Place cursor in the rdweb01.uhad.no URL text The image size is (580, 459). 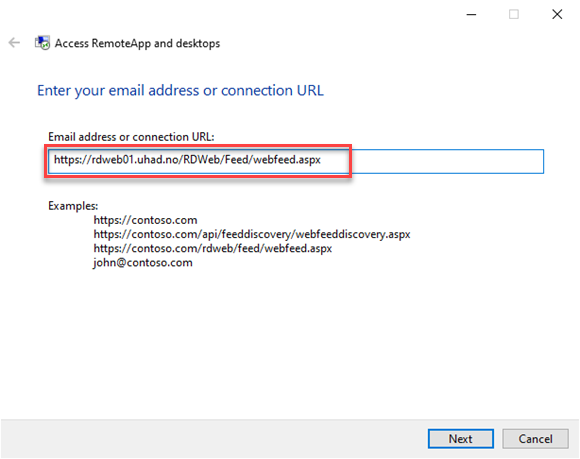point(187,160)
